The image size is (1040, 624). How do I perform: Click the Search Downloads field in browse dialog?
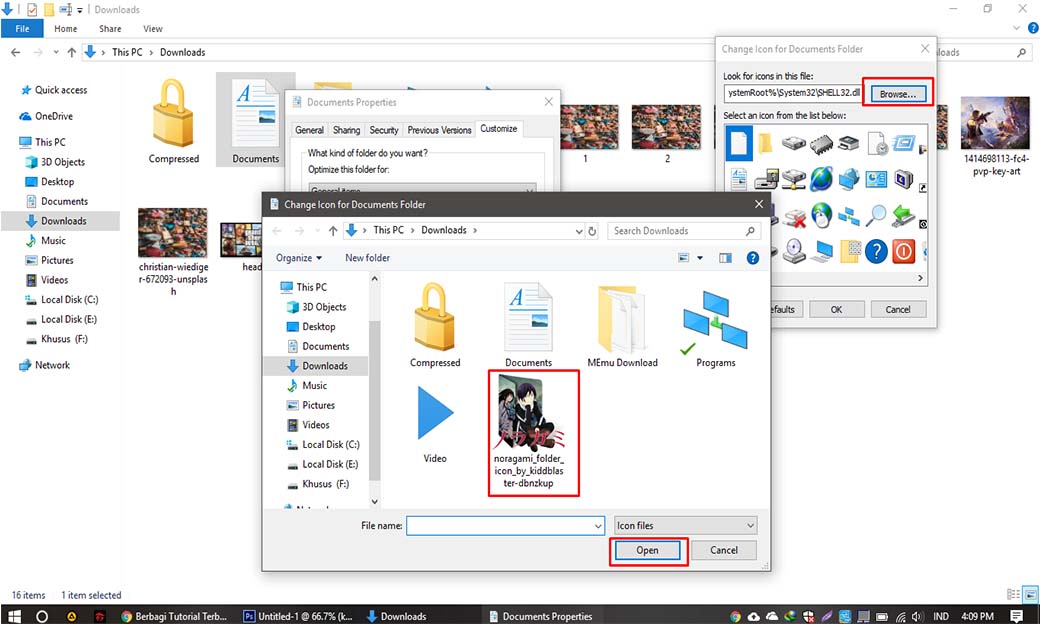click(684, 231)
